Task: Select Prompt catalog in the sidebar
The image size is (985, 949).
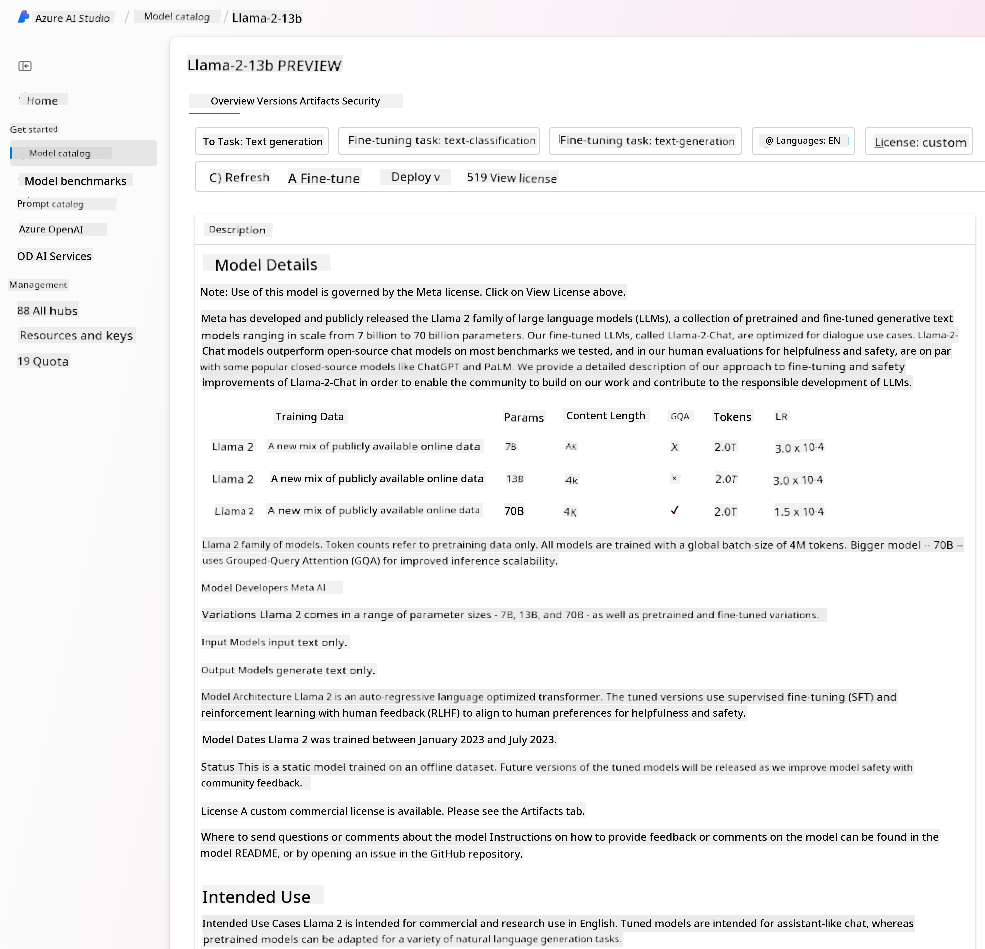Action: [x=50, y=204]
